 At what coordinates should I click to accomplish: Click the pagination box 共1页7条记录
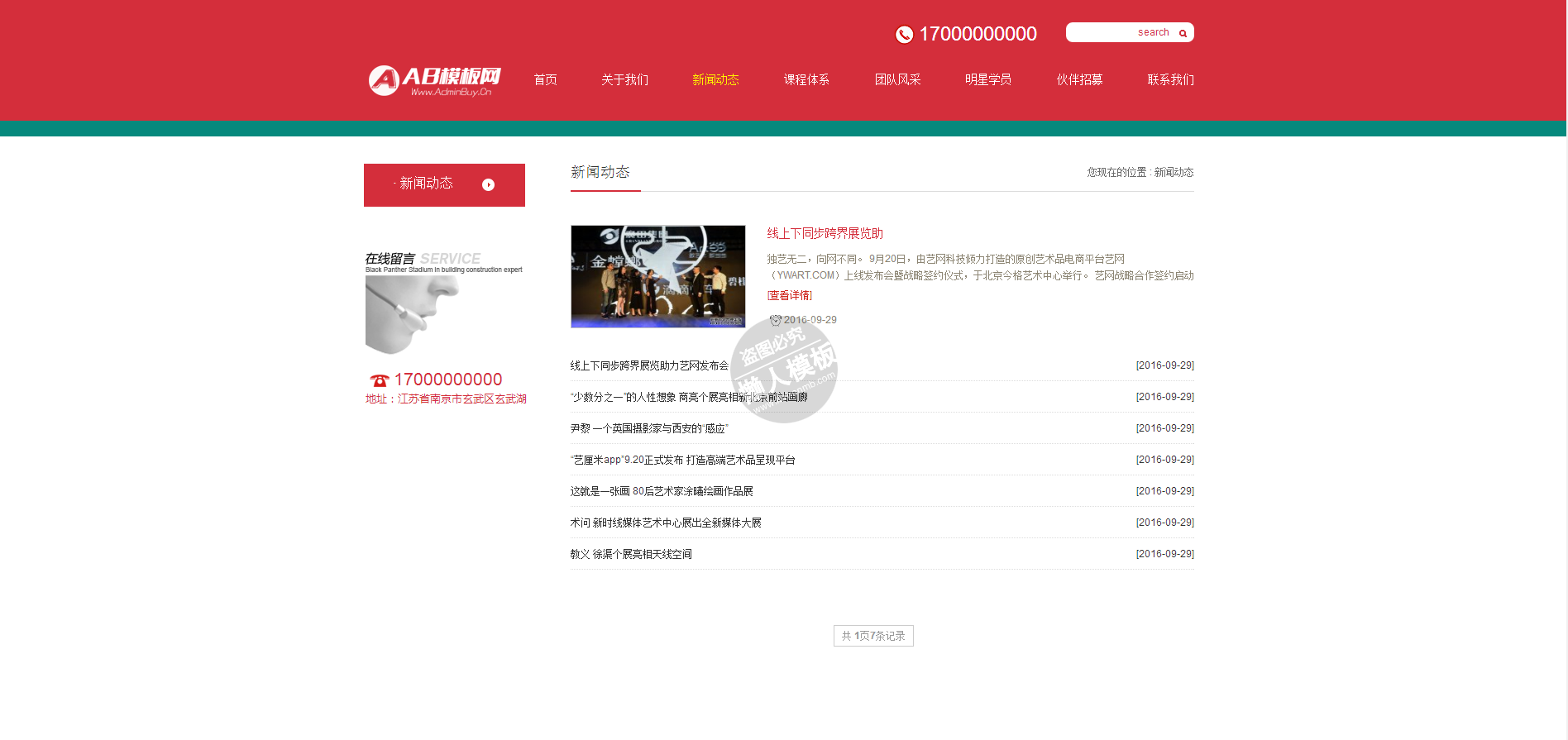[872, 636]
